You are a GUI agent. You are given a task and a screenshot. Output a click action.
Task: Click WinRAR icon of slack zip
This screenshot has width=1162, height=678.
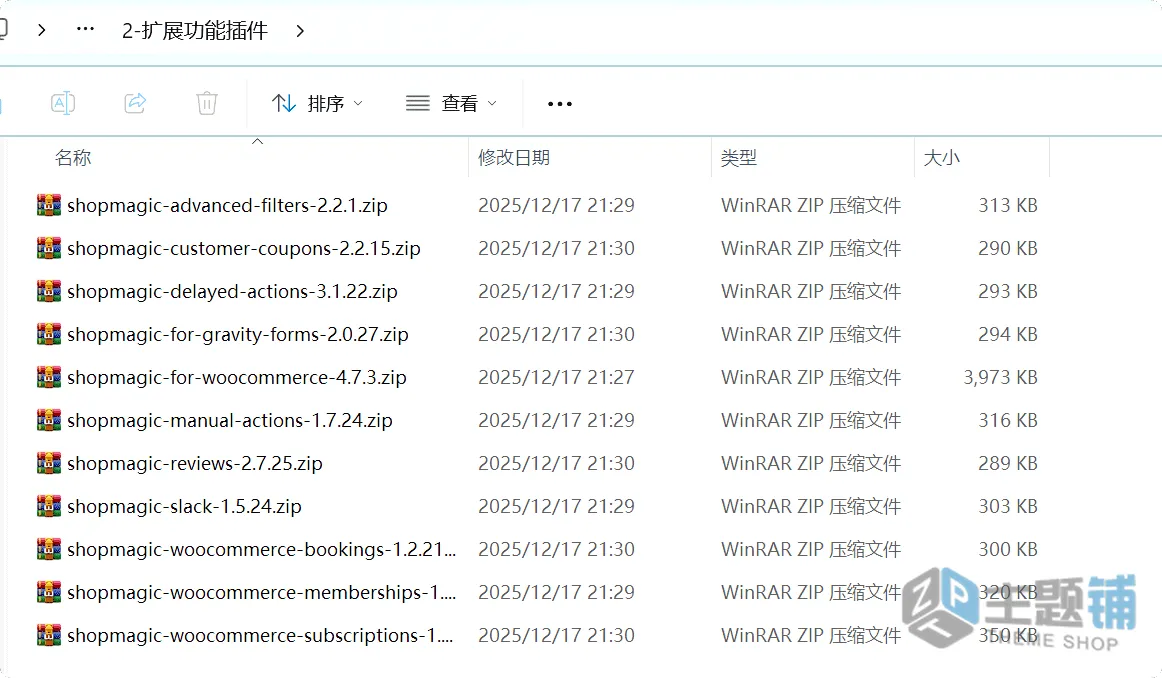point(49,506)
